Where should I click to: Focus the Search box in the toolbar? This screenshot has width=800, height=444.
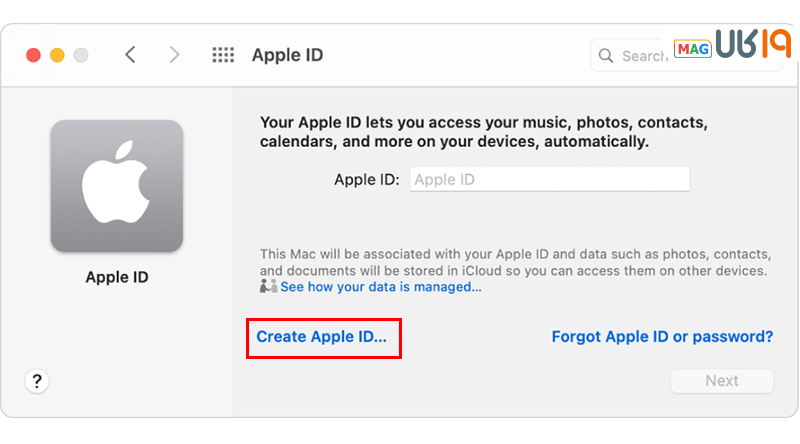[640, 56]
